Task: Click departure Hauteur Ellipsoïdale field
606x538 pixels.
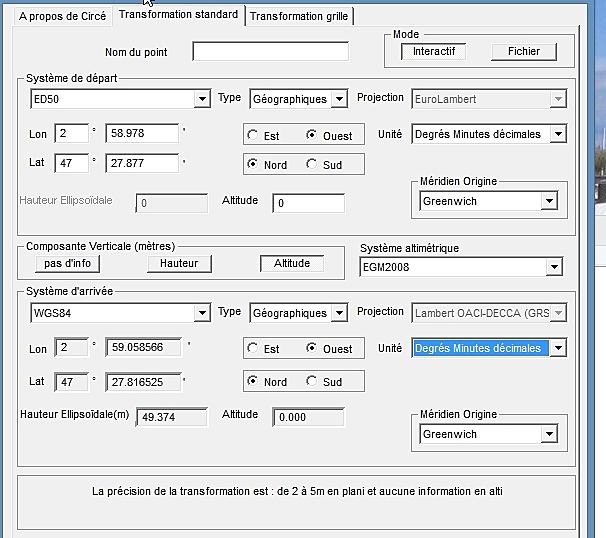Action: coord(172,203)
